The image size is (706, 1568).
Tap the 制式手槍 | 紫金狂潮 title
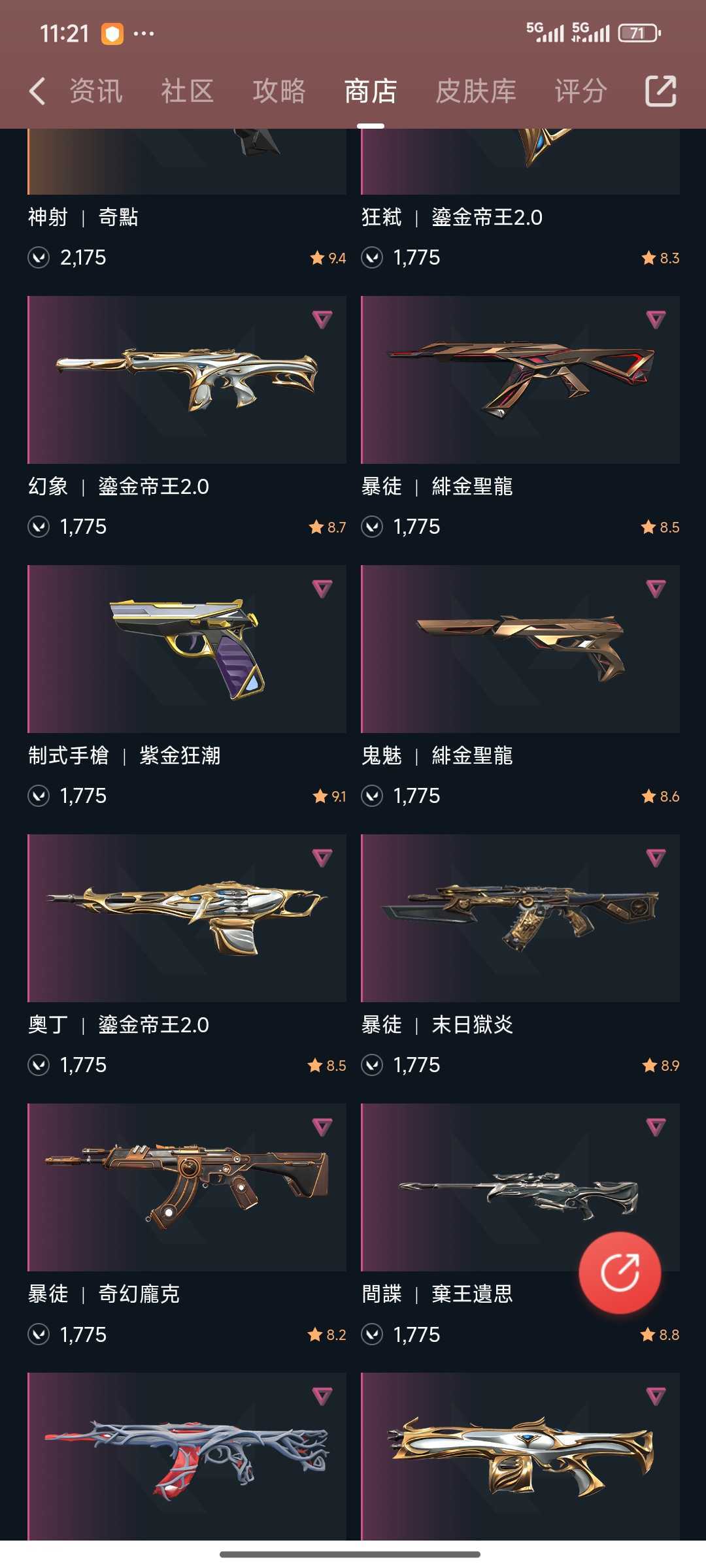pyautogui.click(x=124, y=756)
